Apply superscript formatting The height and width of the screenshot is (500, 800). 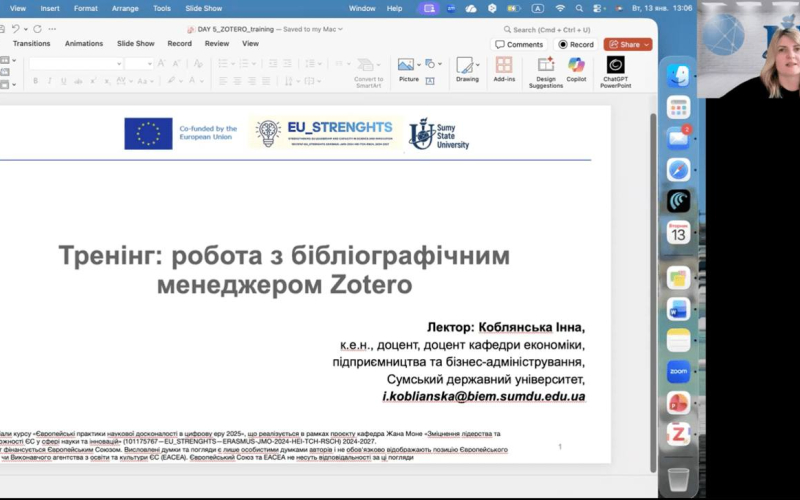click(x=93, y=81)
